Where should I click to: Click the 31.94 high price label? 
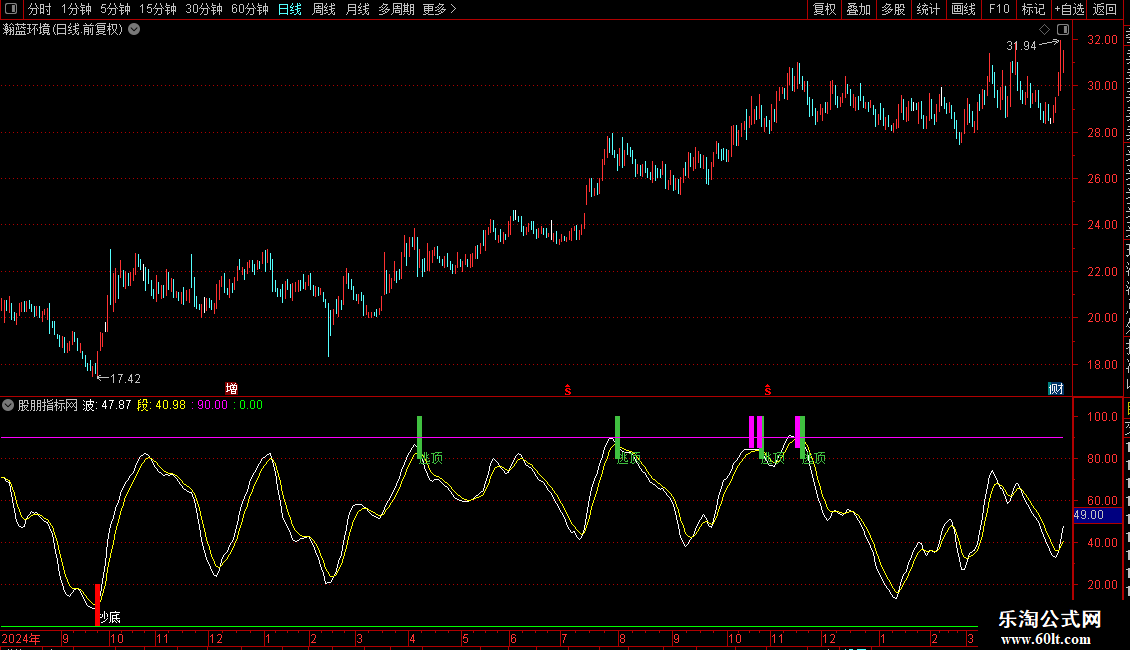(1021, 45)
